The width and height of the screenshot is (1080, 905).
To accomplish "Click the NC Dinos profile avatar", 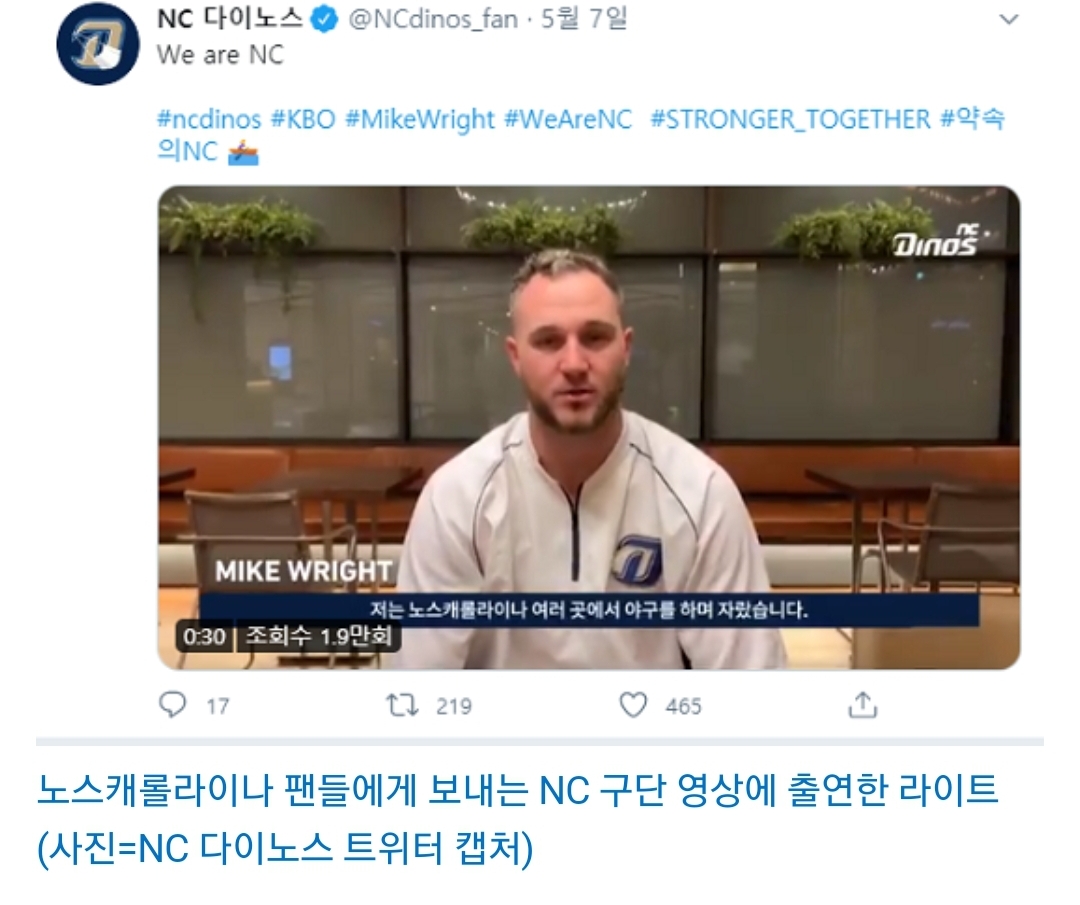I will (x=97, y=46).
